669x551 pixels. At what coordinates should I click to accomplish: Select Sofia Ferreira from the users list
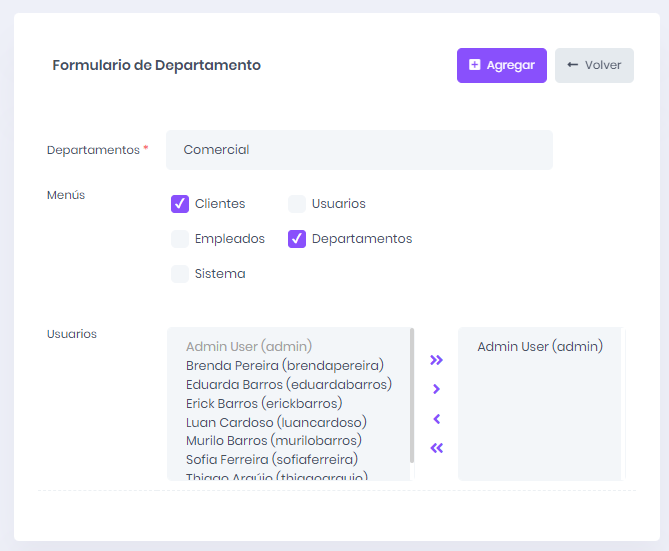click(x=272, y=459)
